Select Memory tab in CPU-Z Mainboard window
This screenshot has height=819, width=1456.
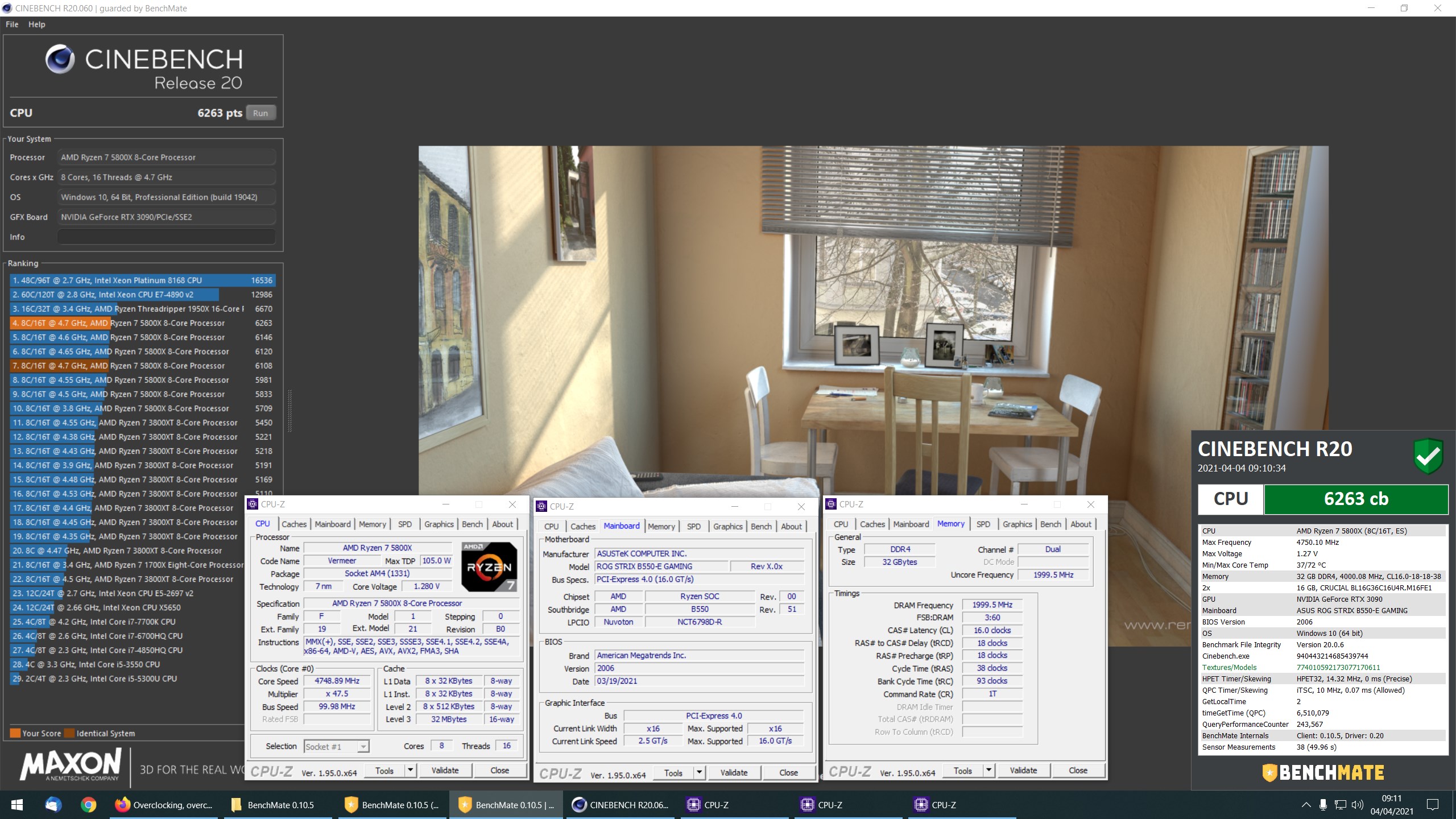tap(661, 526)
